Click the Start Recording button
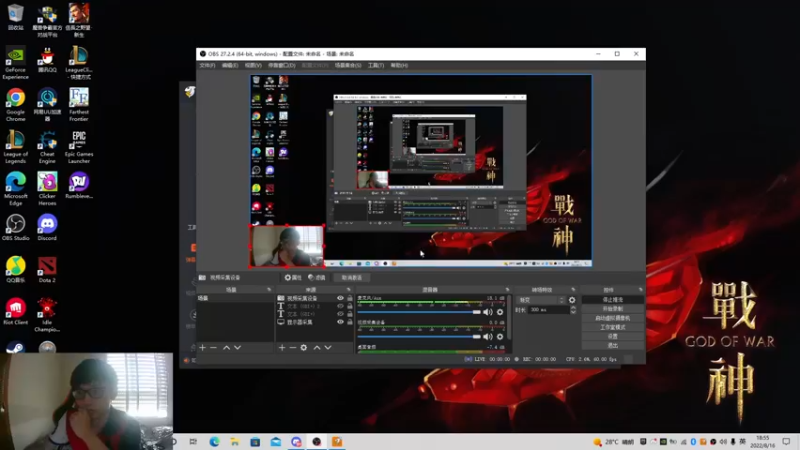Screen dimensions: 800x450 612,309
